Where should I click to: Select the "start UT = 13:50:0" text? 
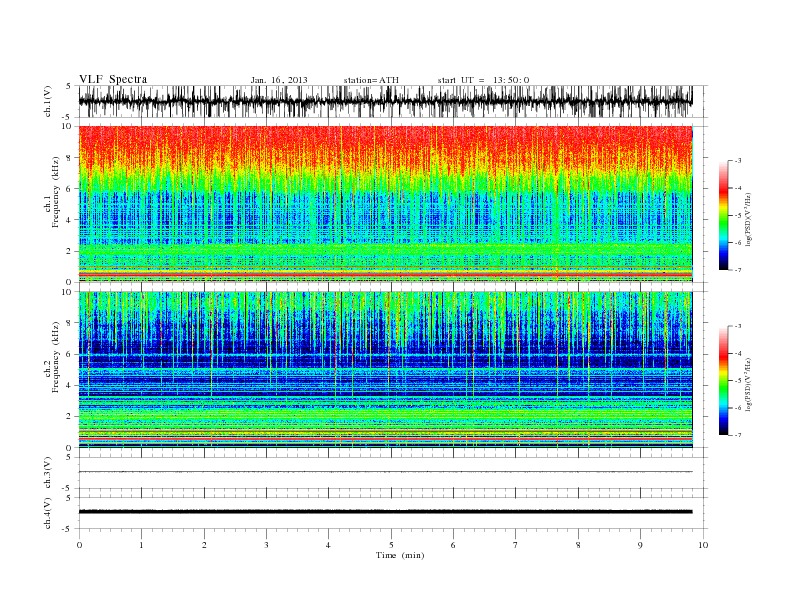(x=483, y=80)
